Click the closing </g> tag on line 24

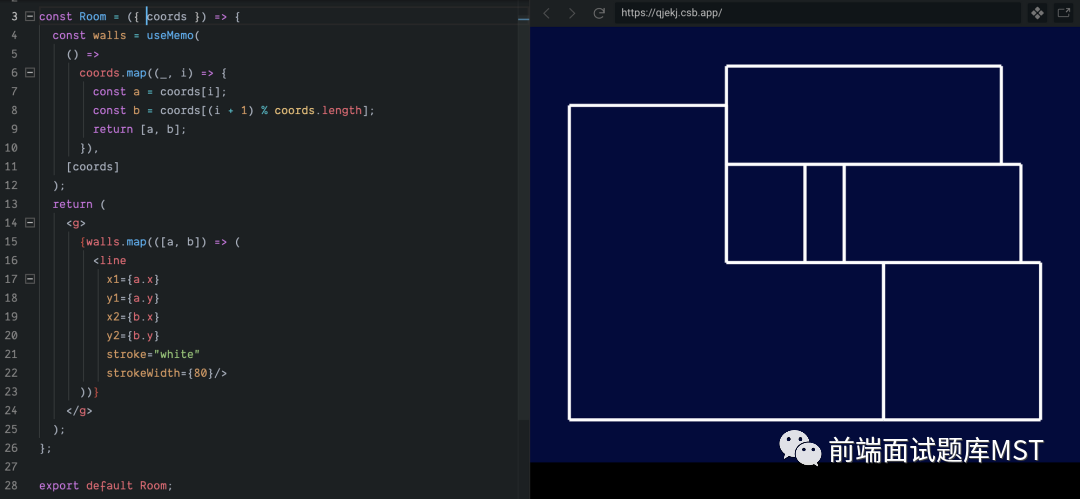(79, 411)
